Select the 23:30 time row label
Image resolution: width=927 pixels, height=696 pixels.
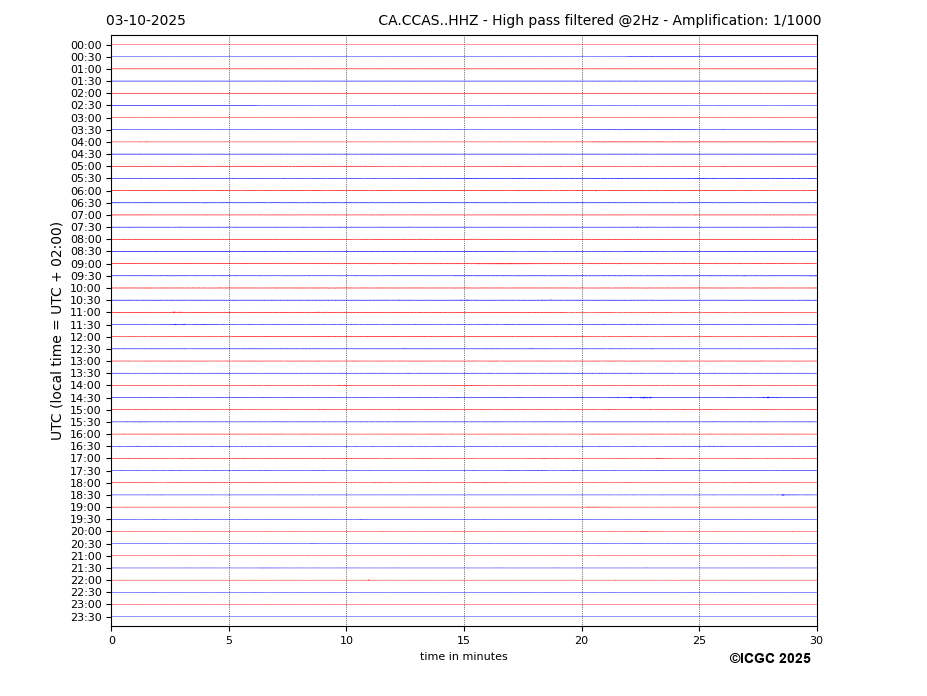pyautogui.click(x=86, y=617)
